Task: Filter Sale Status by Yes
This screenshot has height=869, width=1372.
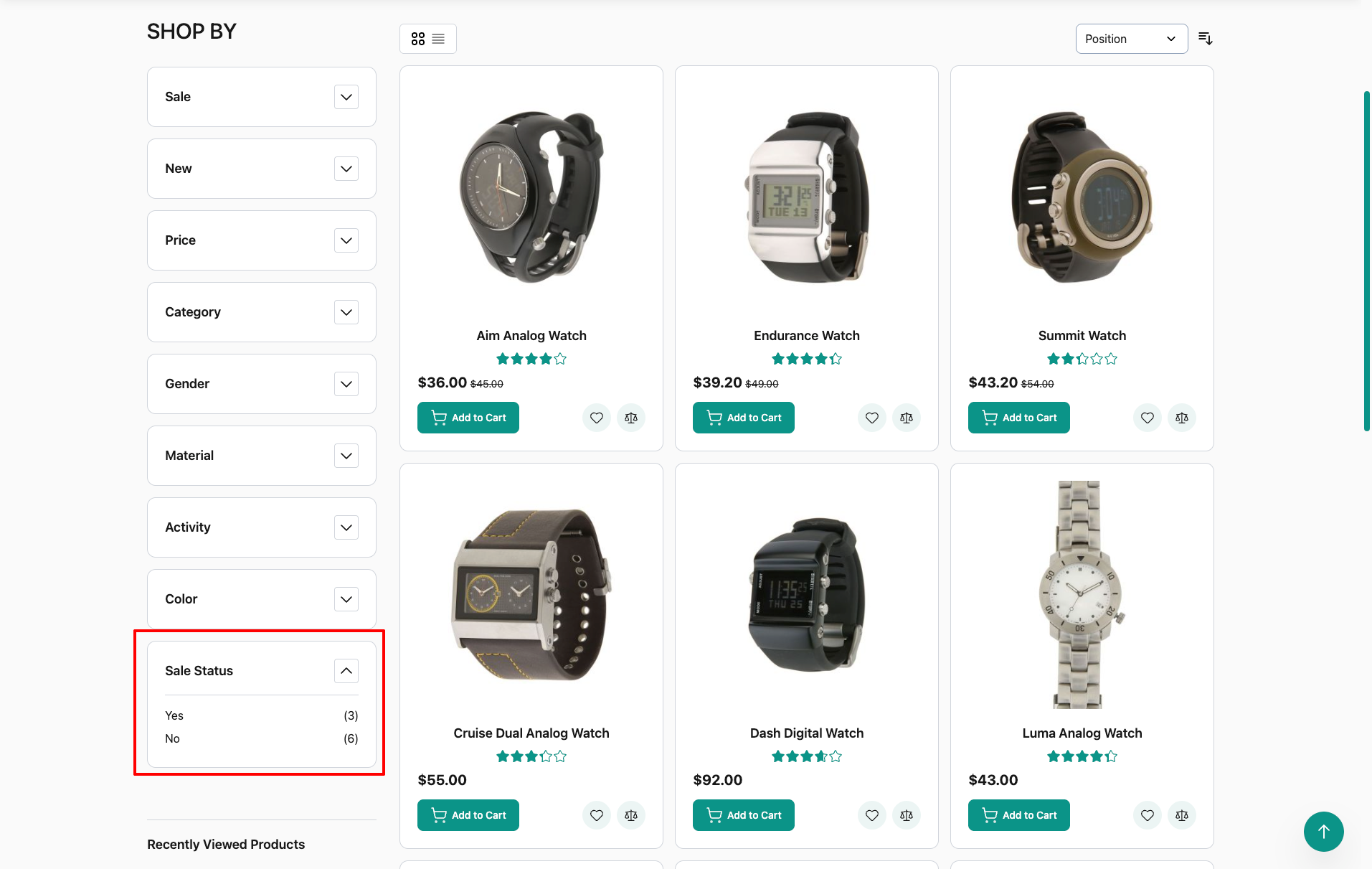Action: pos(174,715)
